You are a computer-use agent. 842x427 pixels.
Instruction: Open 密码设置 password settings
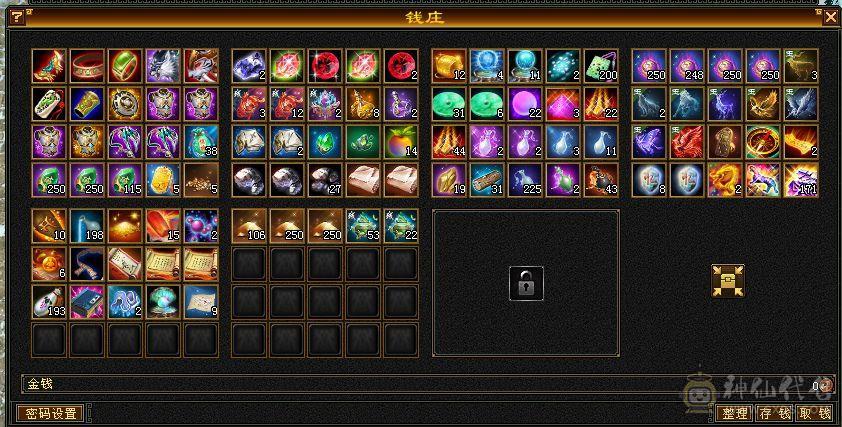point(50,413)
